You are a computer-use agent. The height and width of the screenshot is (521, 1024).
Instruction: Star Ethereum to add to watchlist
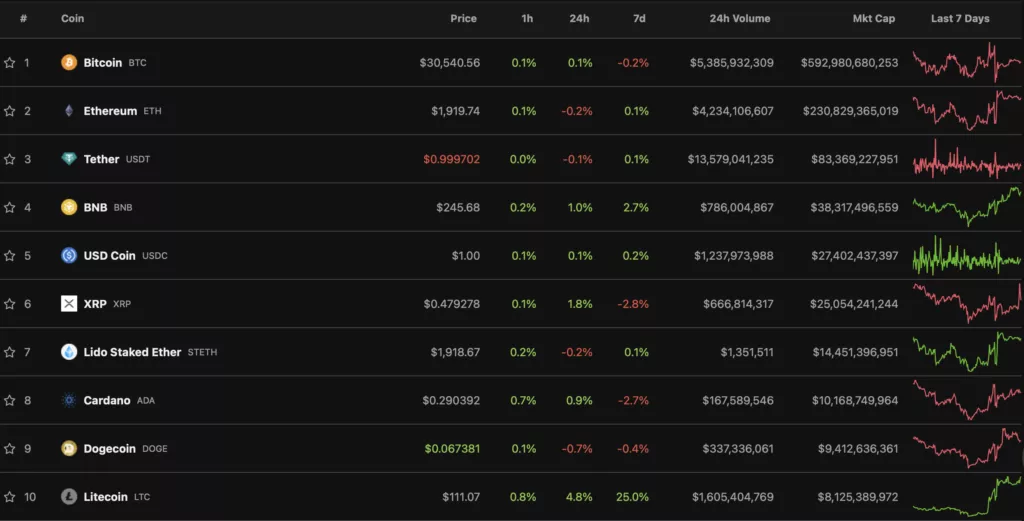click(10, 111)
